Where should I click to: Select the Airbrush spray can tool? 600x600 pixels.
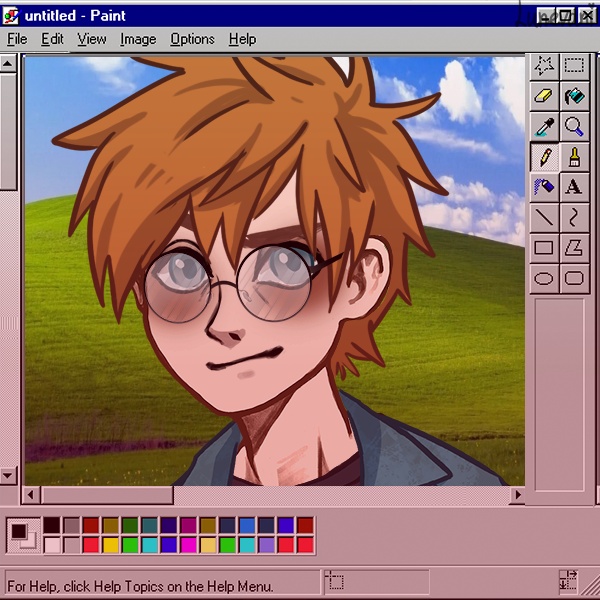coord(544,187)
